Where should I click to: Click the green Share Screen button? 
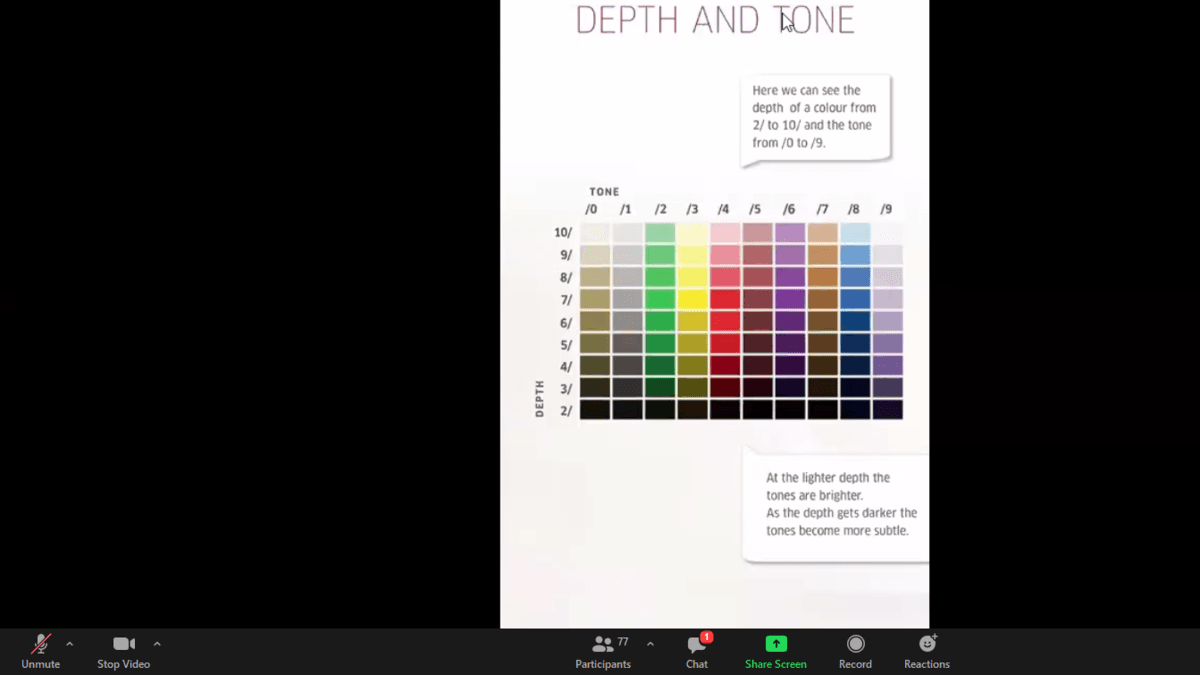pos(776,651)
